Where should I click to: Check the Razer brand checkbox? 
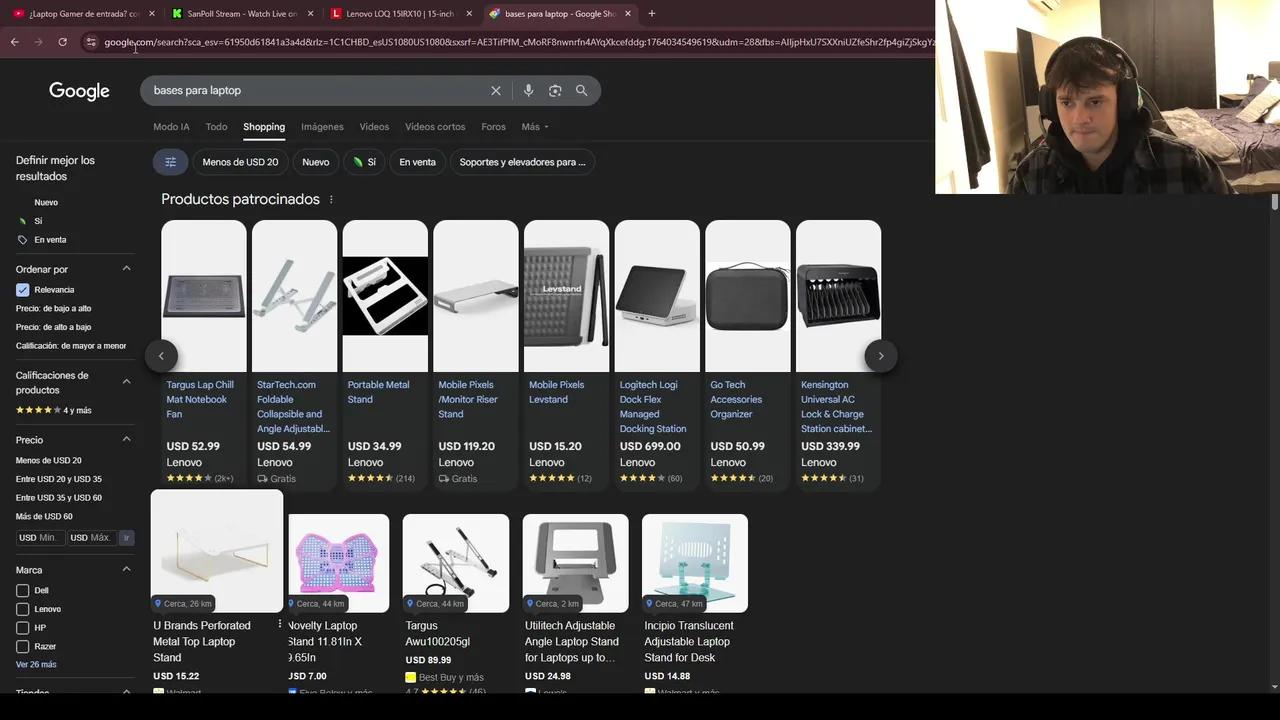22,647
